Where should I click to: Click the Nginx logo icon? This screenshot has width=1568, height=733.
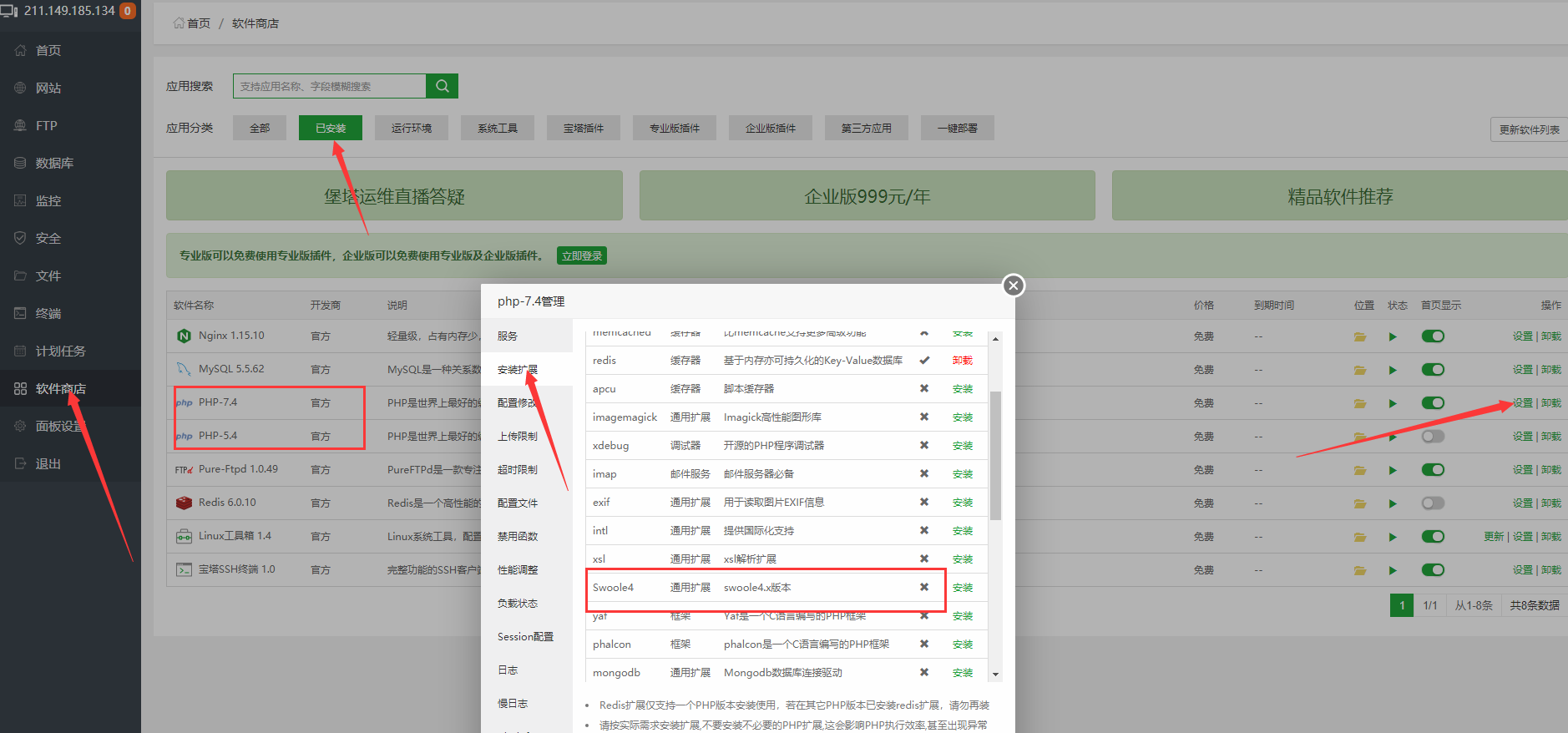(x=184, y=336)
